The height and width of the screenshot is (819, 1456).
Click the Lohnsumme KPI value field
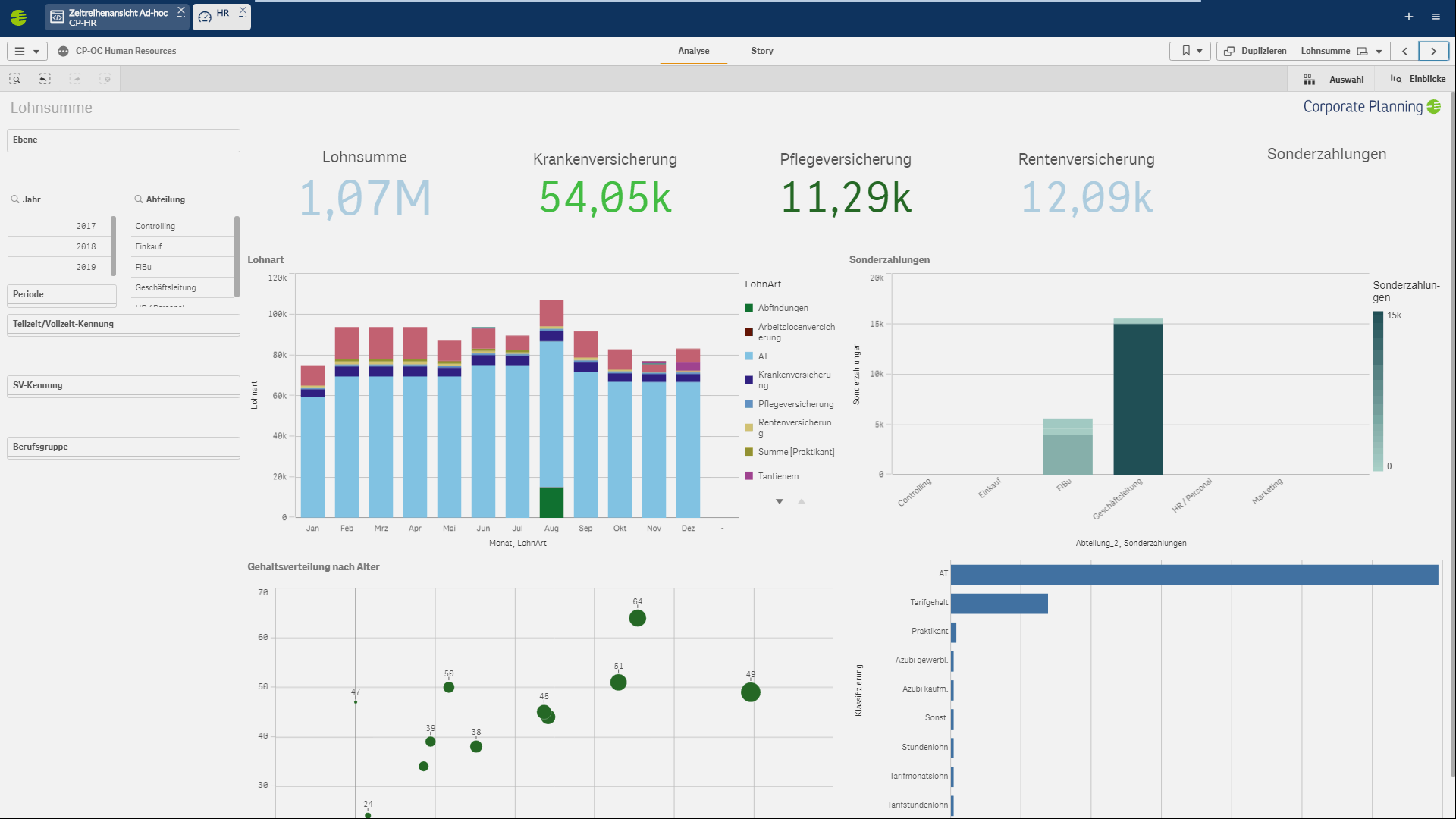tap(365, 197)
